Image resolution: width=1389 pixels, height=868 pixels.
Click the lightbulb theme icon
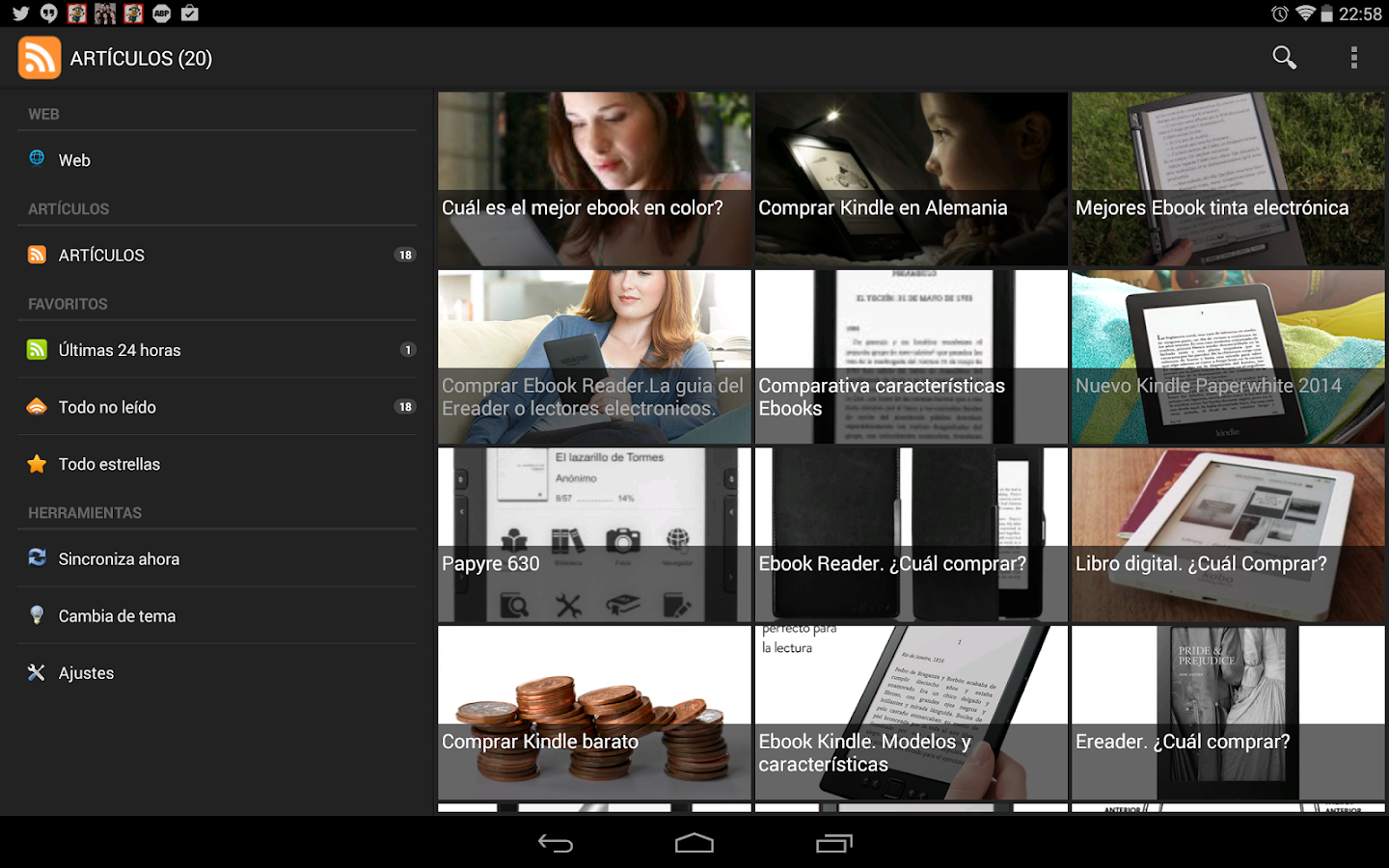(37, 615)
